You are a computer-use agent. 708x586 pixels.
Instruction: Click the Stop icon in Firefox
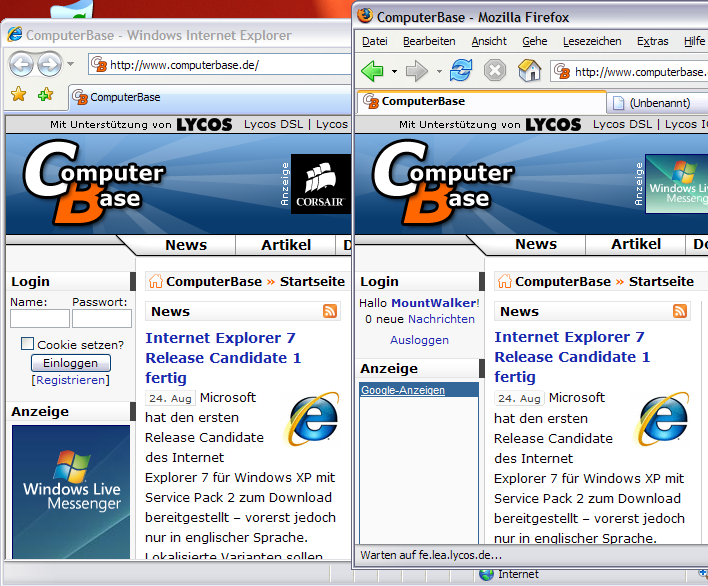point(495,71)
